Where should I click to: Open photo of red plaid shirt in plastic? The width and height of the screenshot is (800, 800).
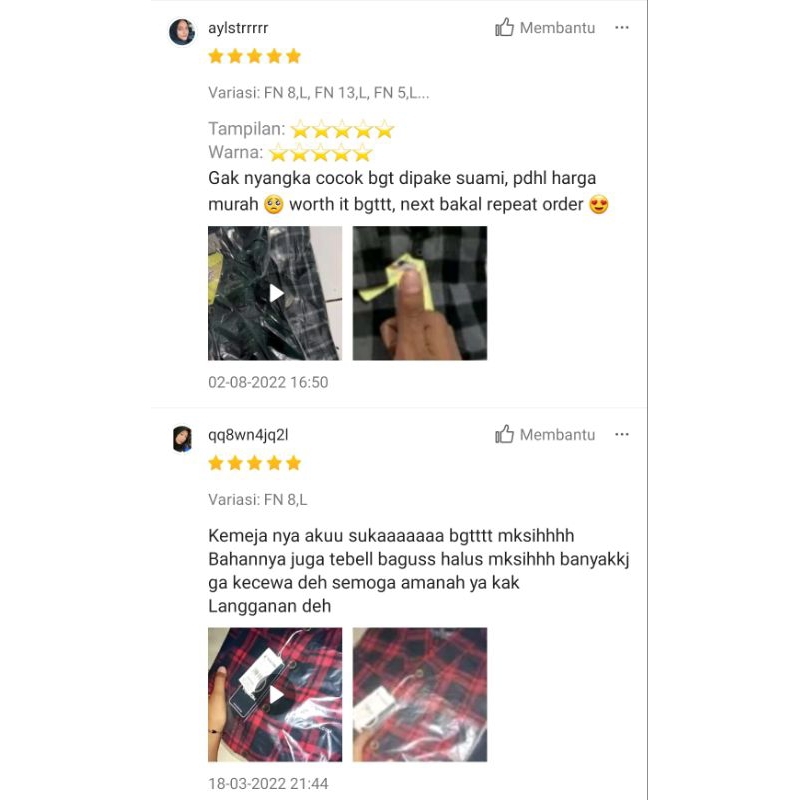(419, 694)
